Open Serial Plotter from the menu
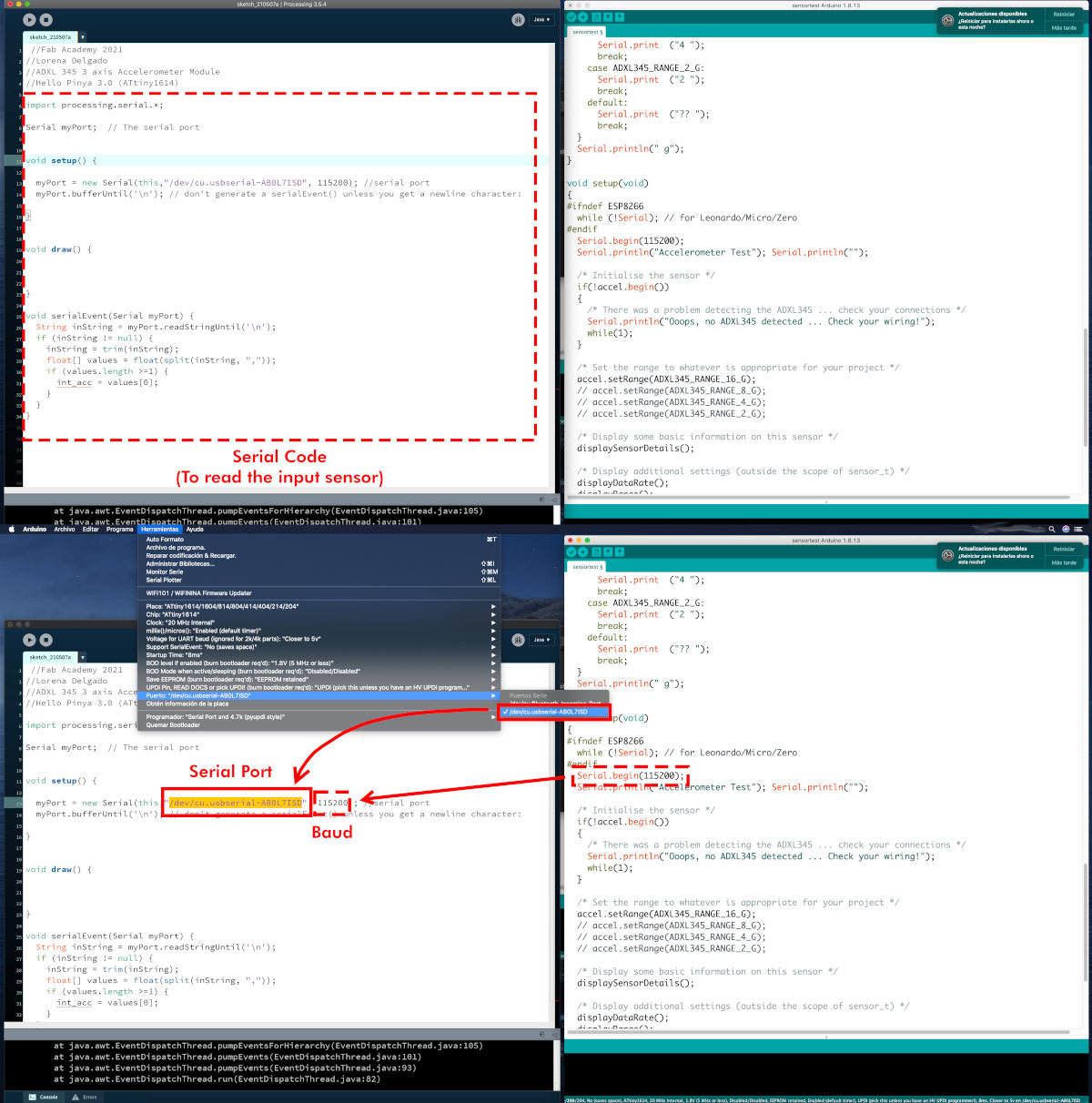The image size is (1092, 1103). coord(320,581)
